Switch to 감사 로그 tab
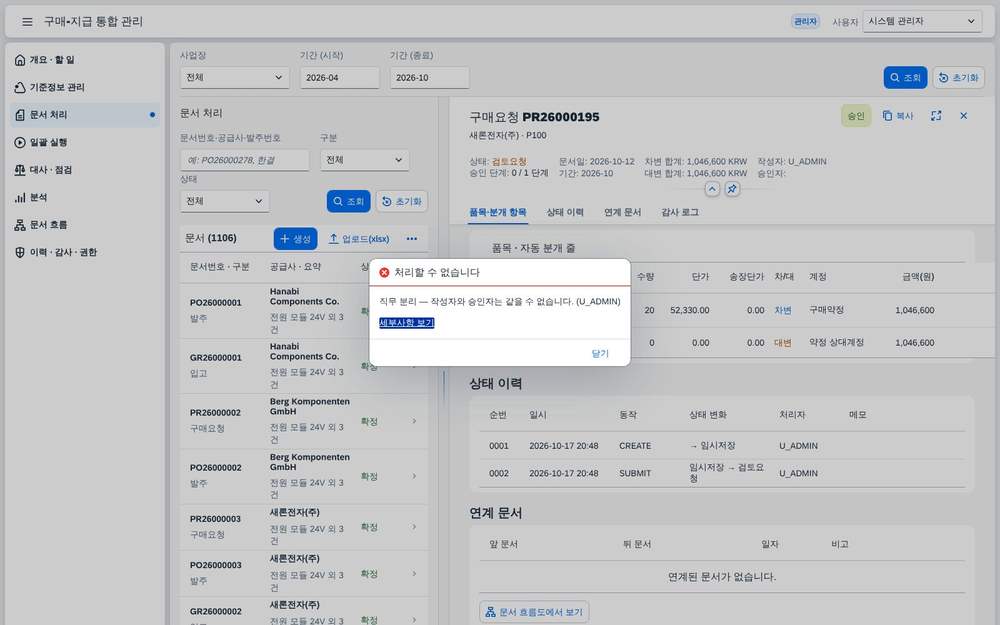 point(680,212)
